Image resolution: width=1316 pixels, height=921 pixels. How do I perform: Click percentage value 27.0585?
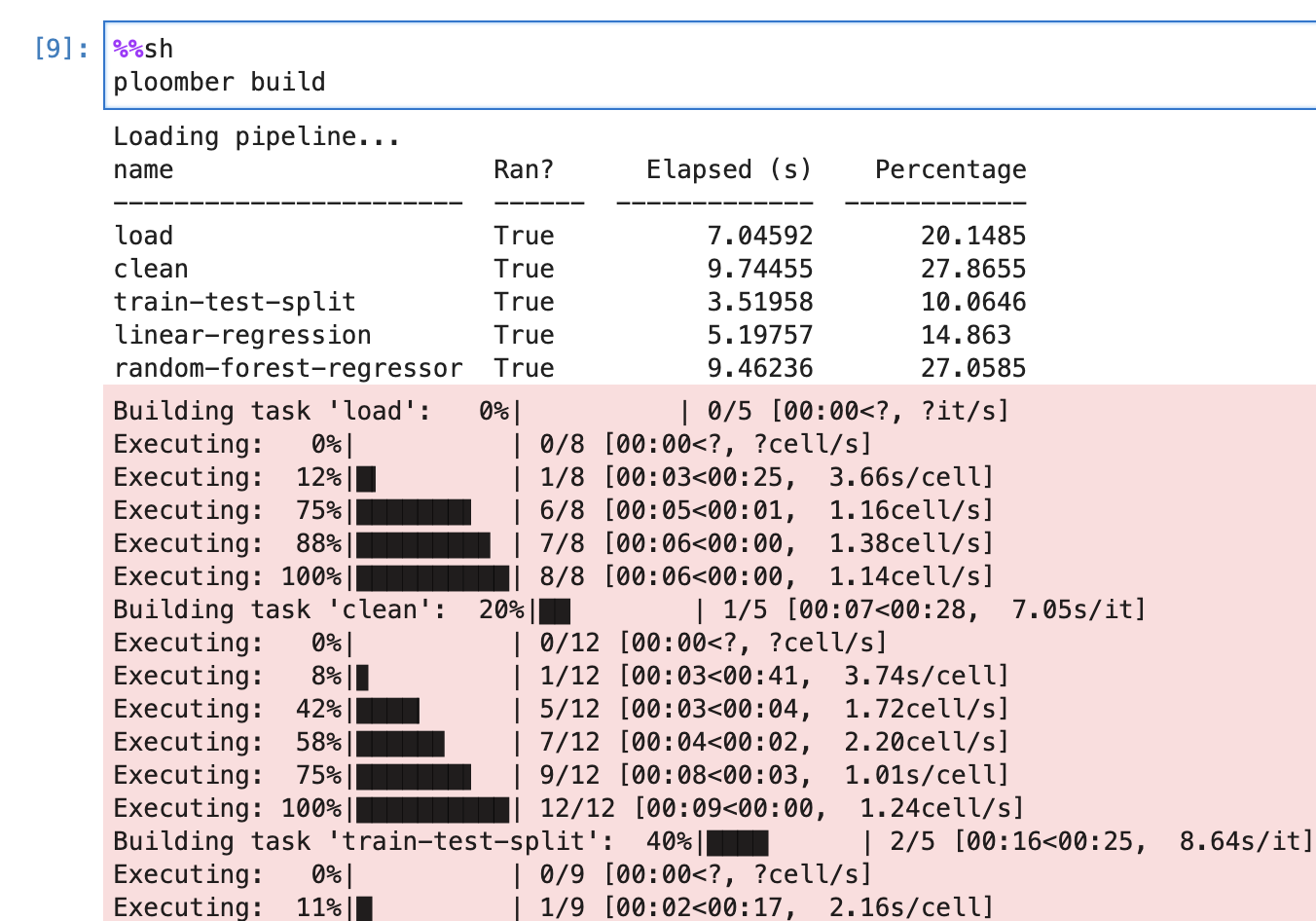pos(973,368)
